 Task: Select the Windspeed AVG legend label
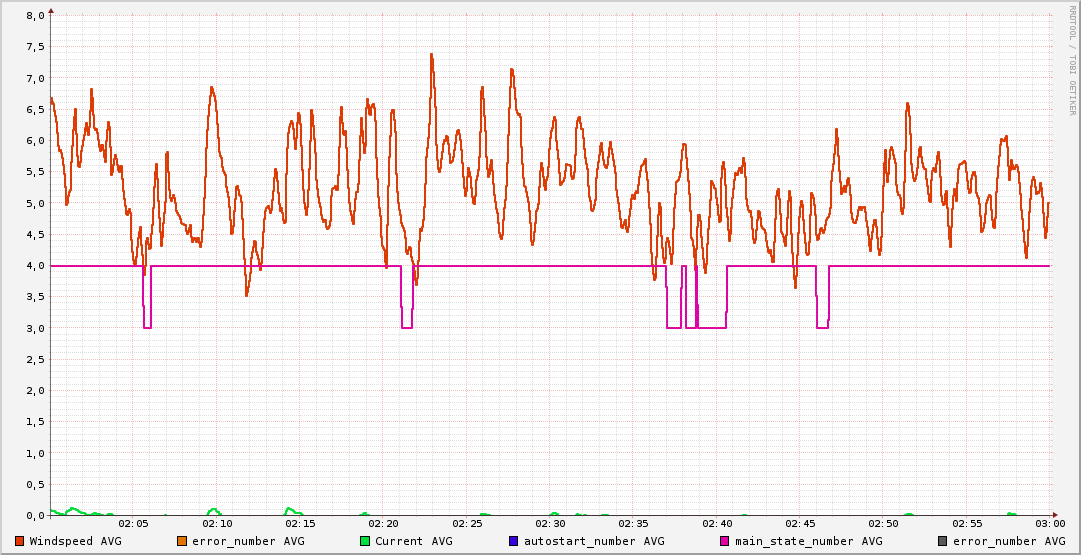[x=75, y=541]
